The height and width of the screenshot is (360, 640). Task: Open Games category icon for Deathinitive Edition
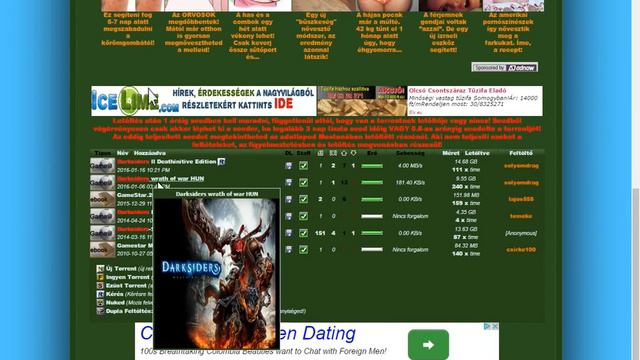tap(102, 166)
